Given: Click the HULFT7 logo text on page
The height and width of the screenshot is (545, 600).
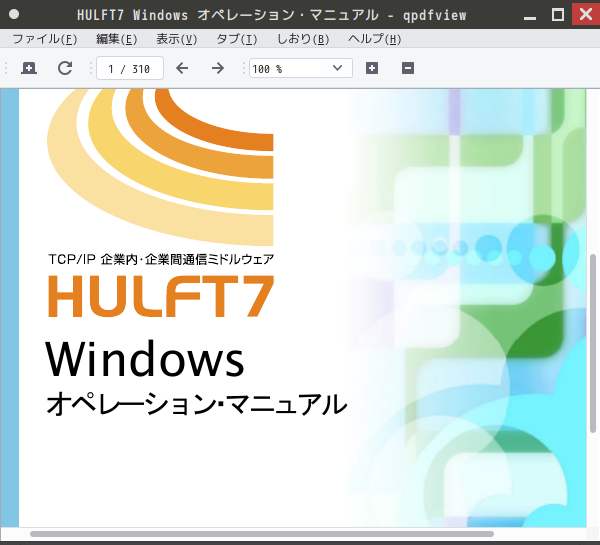Looking at the screenshot, I should [161, 296].
